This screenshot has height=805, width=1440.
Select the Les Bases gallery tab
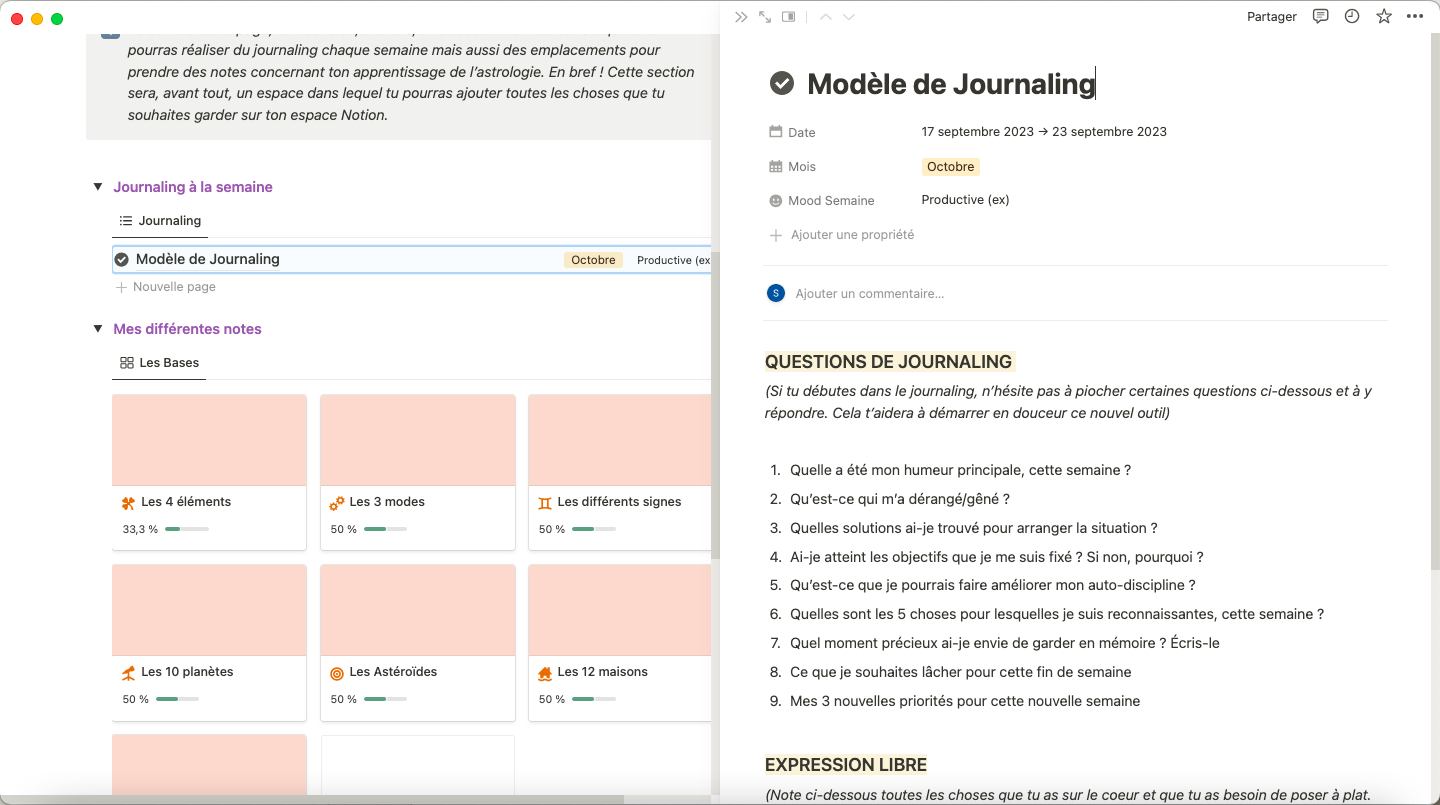[x=160, y=363]
